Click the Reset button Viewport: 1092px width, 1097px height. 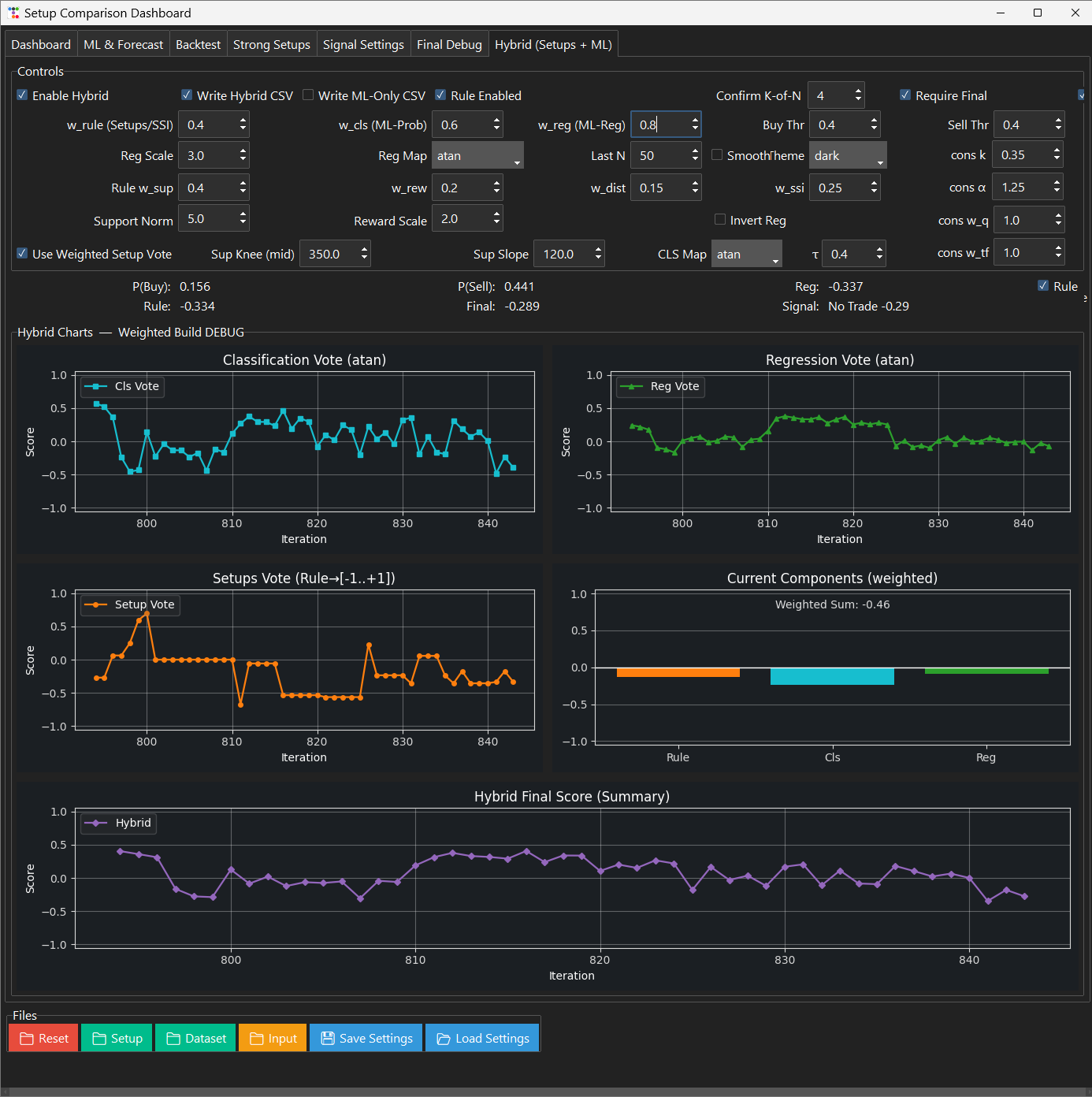click(43, 1038)
